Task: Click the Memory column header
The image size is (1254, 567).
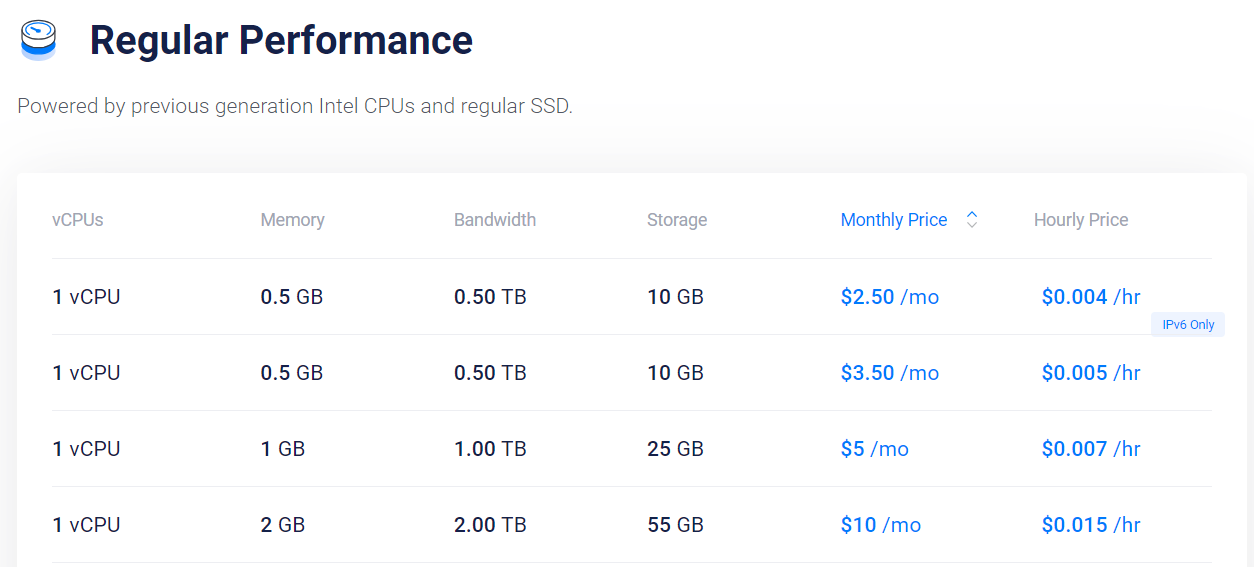Action: (x=292, y=220)
